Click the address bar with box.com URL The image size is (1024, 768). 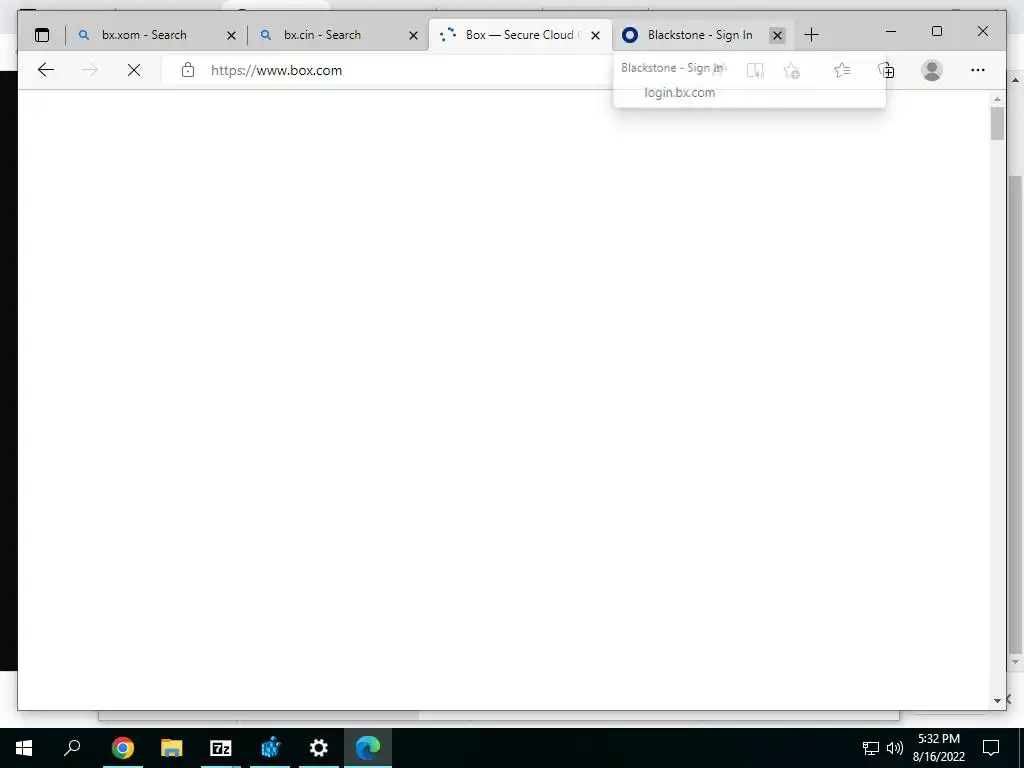tap(276, 71)
